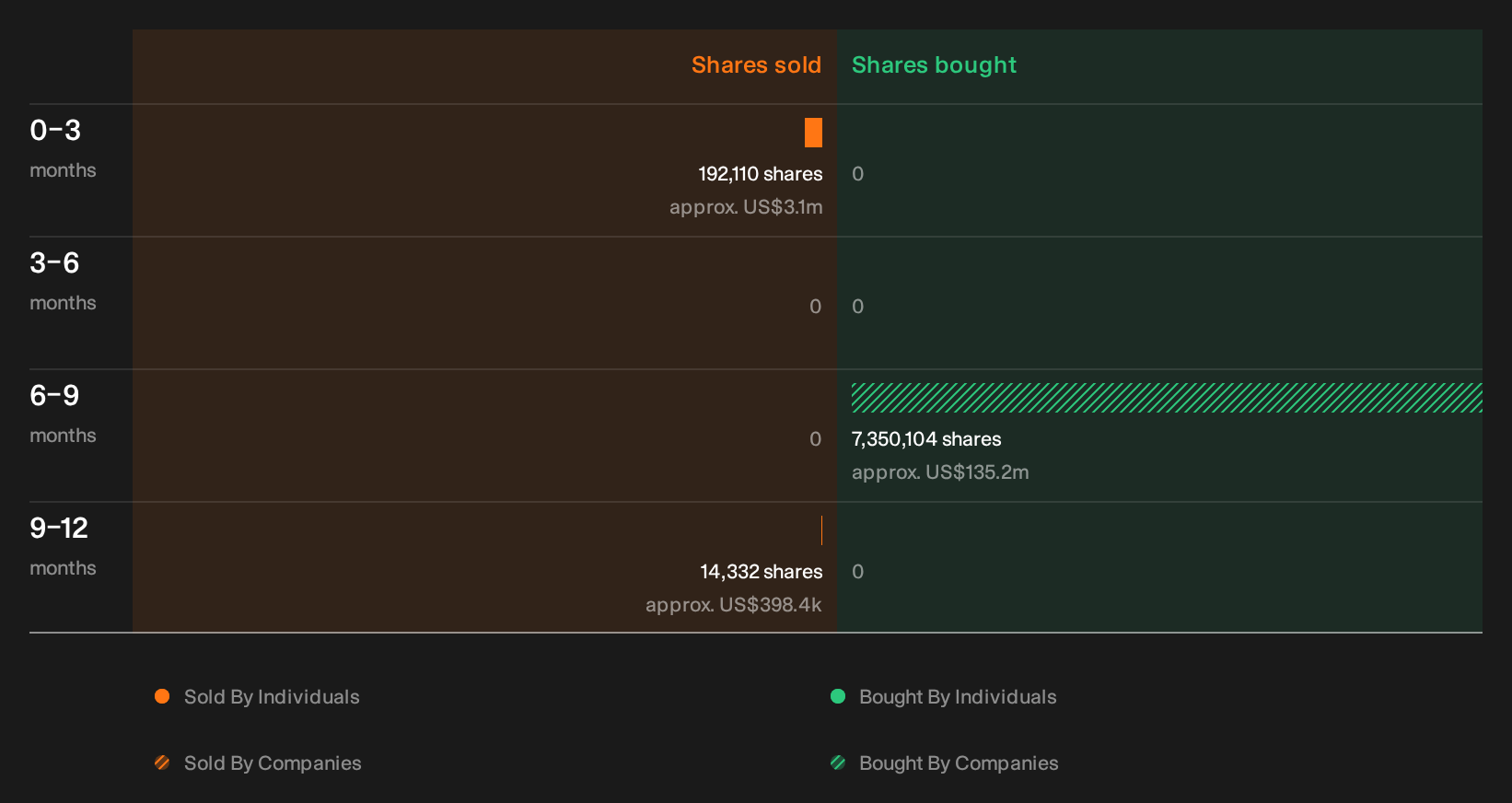Image resolution: width=1512 pixels, height=803 pixels.
Task: Click the Sold By Individuals legend label
Action: pos(272,697)
